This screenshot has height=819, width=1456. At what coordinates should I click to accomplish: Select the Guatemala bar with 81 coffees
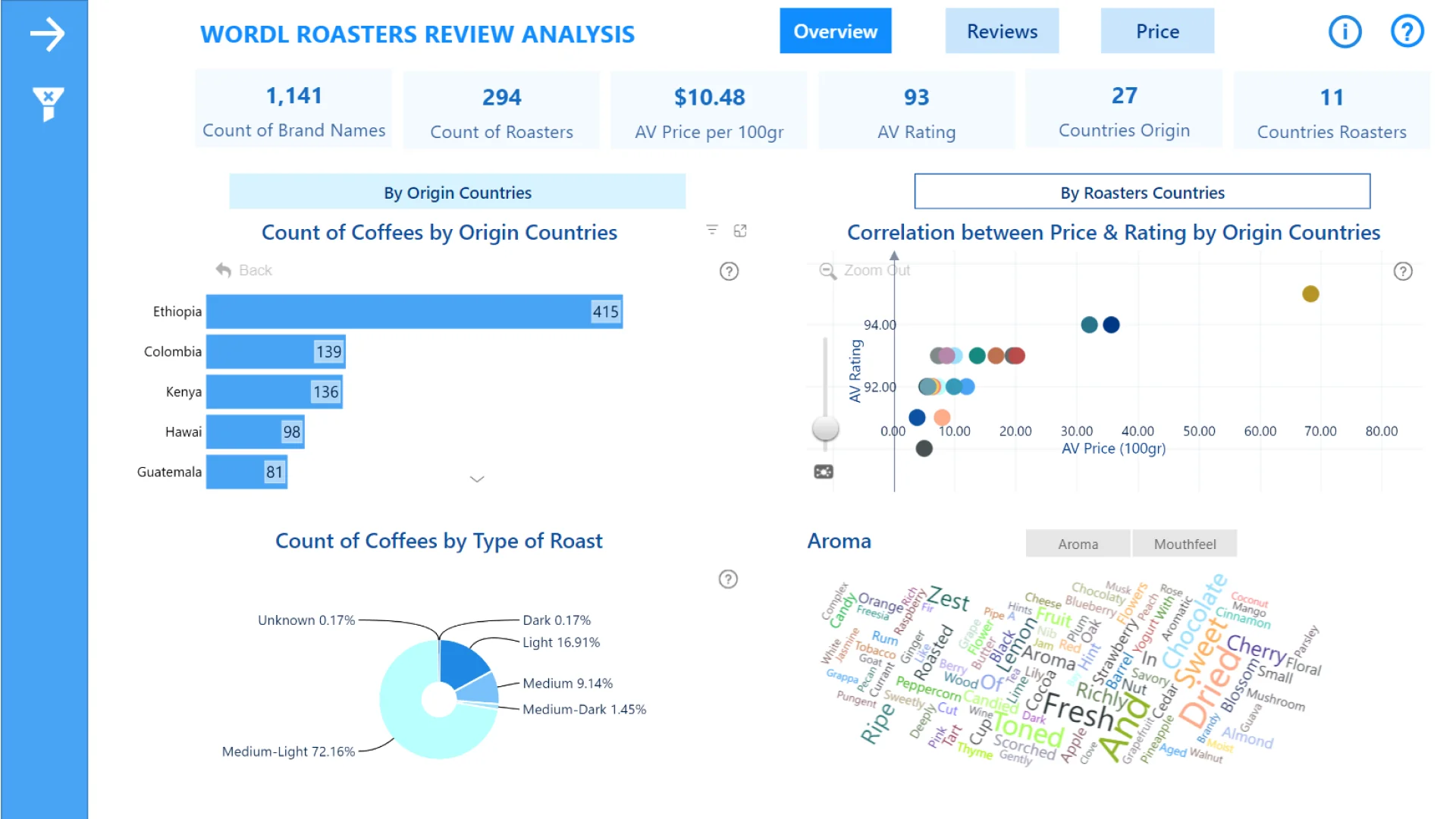[x=247, y=472]
